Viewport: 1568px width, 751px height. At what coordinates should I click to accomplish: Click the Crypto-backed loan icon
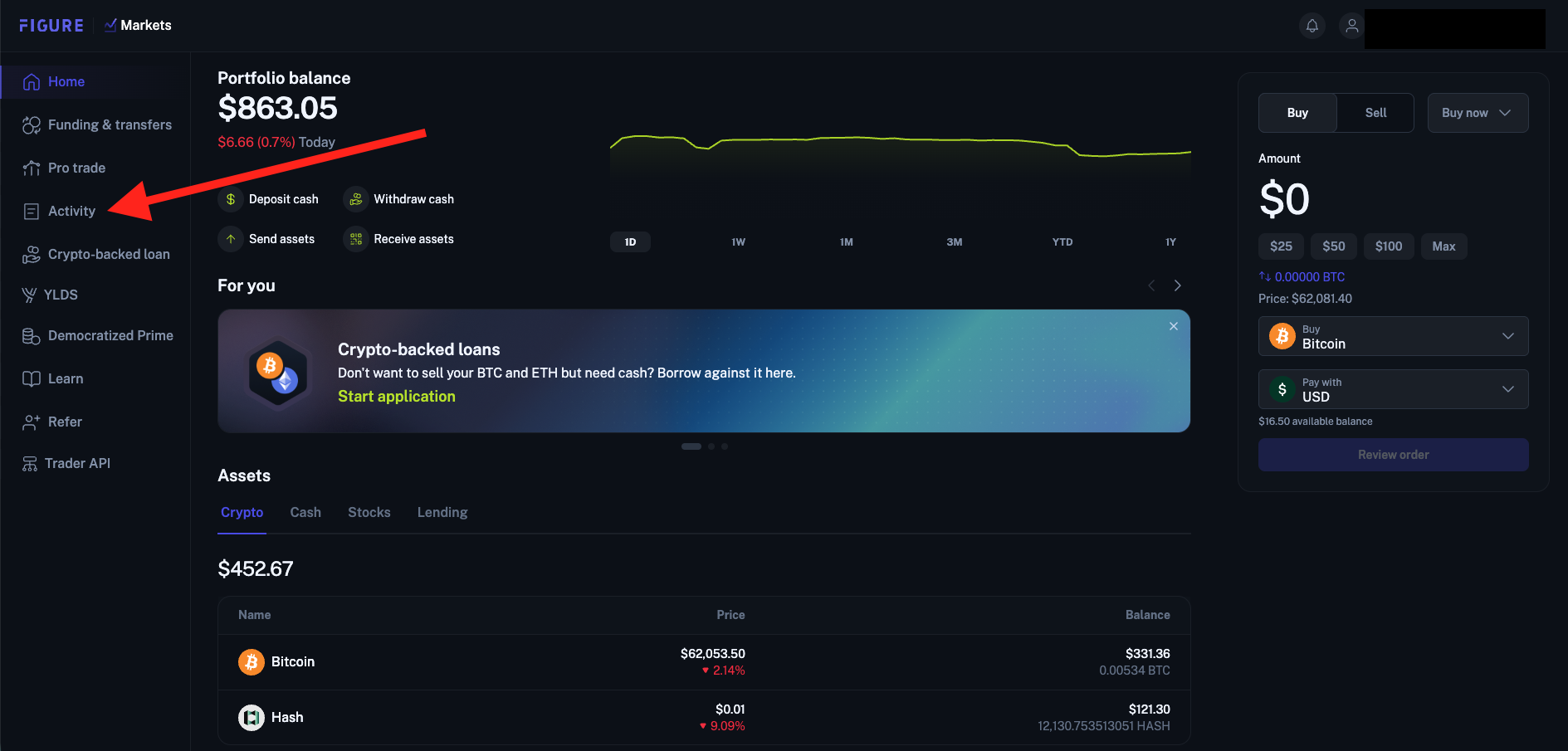click(32, 254)
